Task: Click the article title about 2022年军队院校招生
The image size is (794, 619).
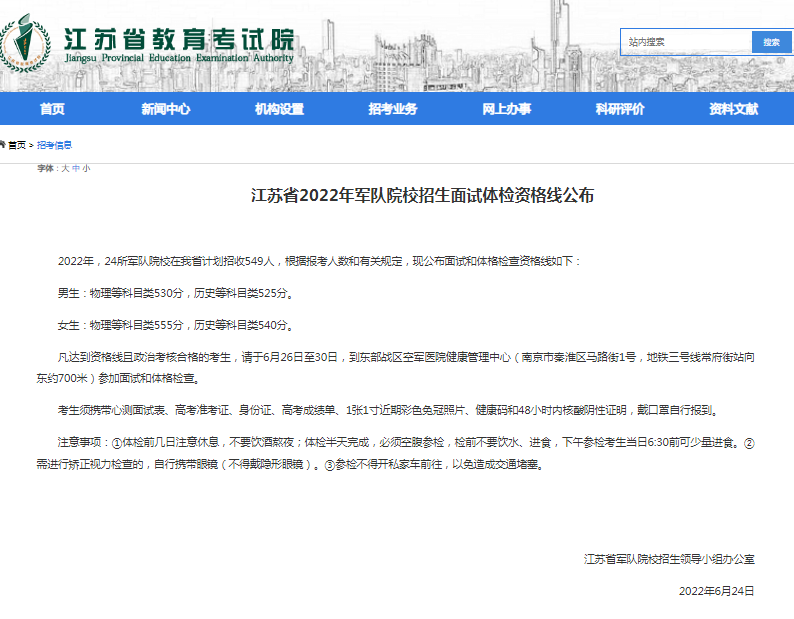Action: tap(422, 196)
